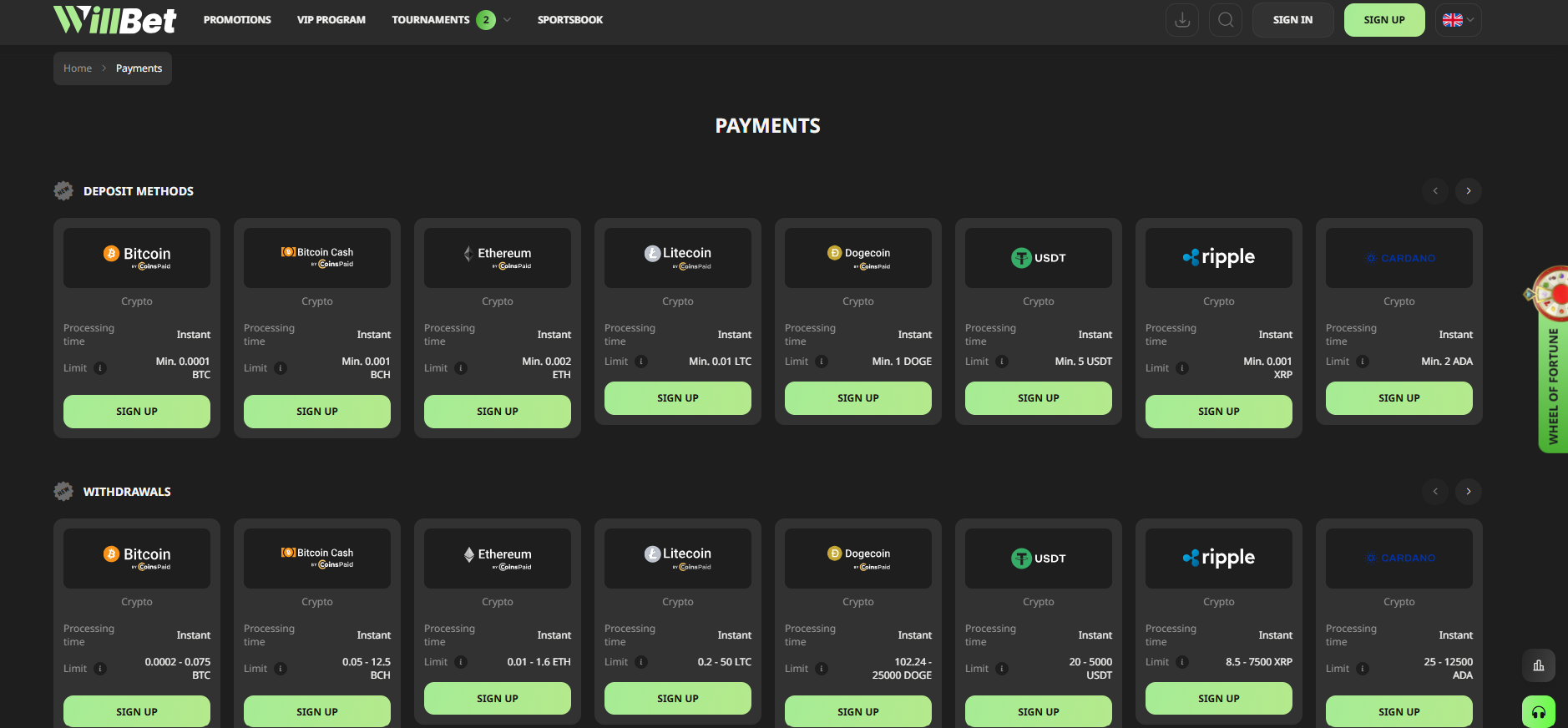Click limit info icon on Bitcoin withdrawal card
1568x728 pixels.
point(100,669)
